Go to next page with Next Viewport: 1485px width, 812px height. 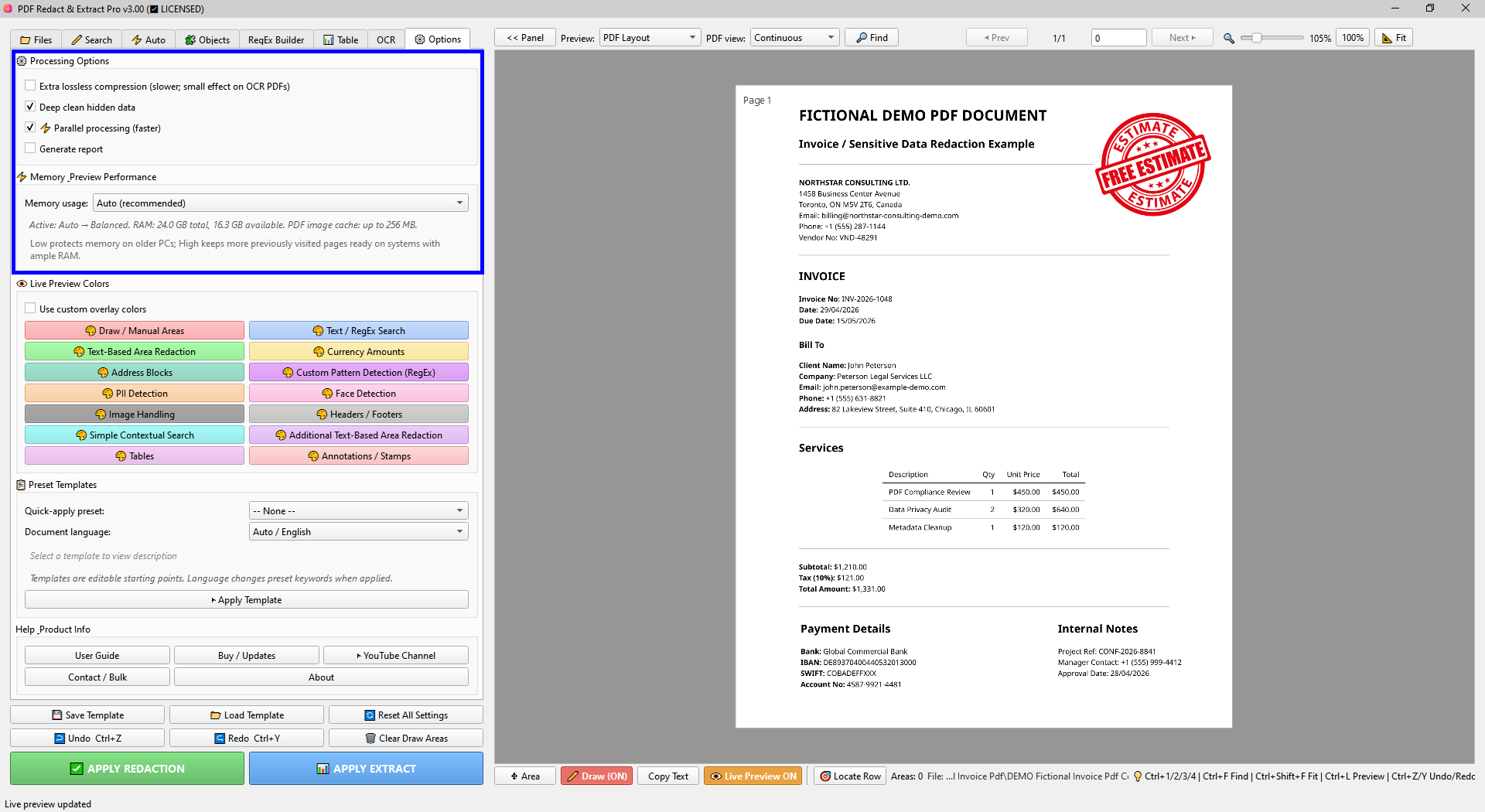coord(1182,37)
